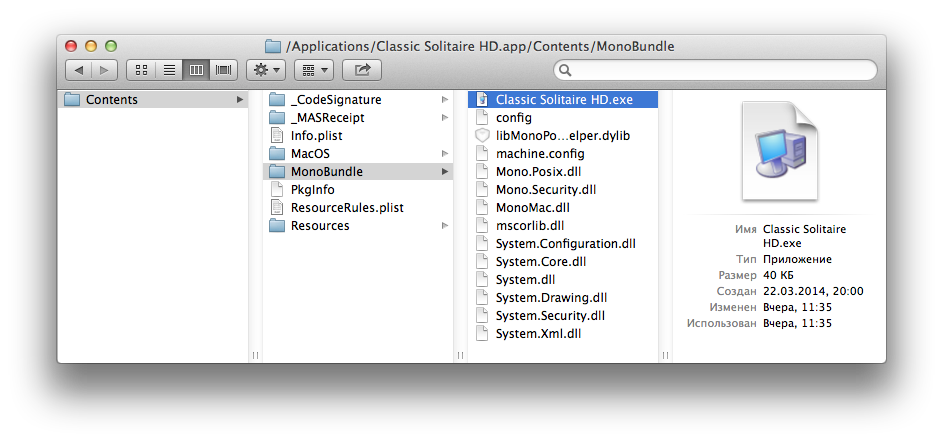
Task: Open the item arrangement dropdown
Action: click(314, 70)
